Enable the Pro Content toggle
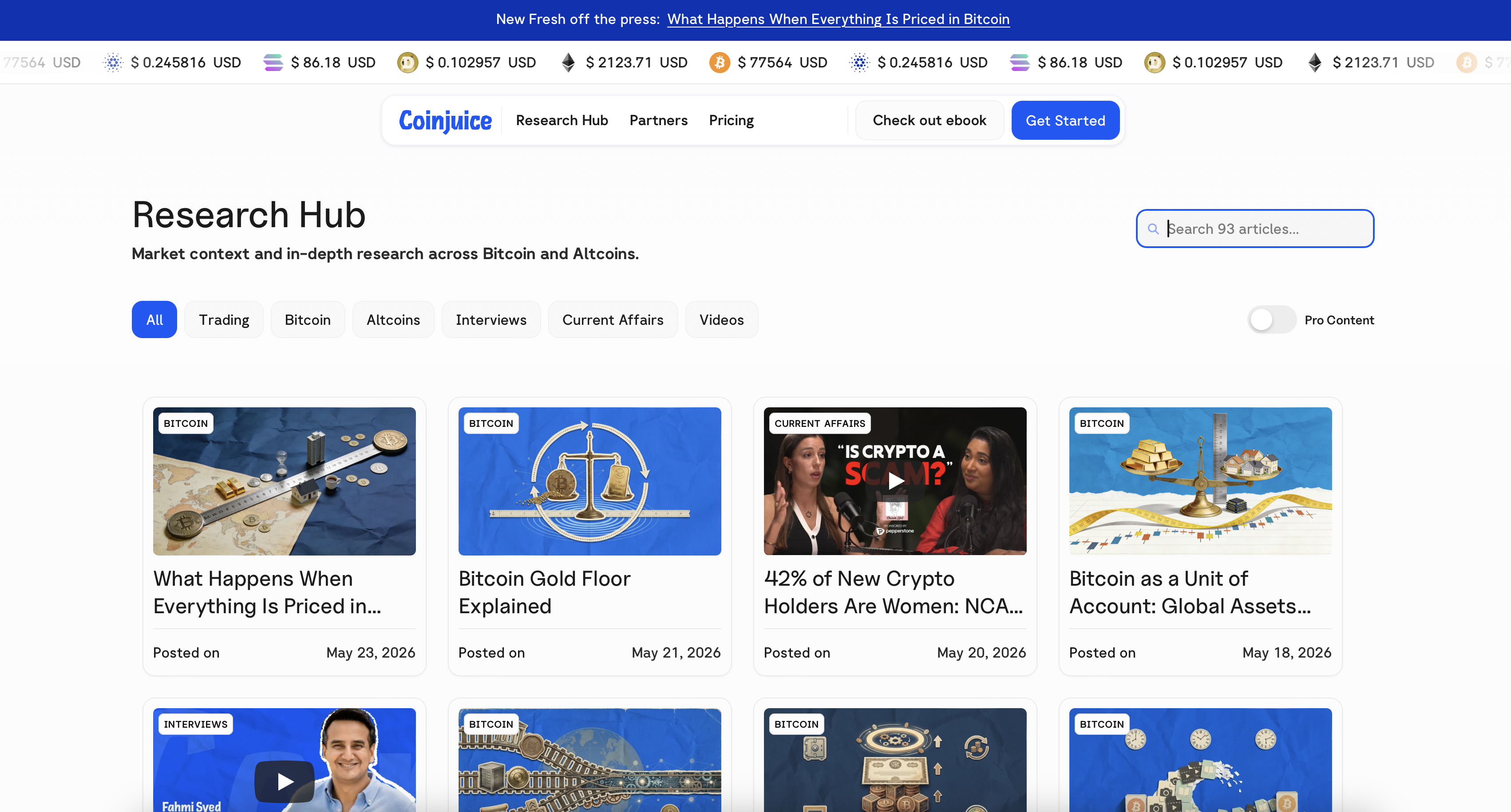 click(x=1271, y=319)
